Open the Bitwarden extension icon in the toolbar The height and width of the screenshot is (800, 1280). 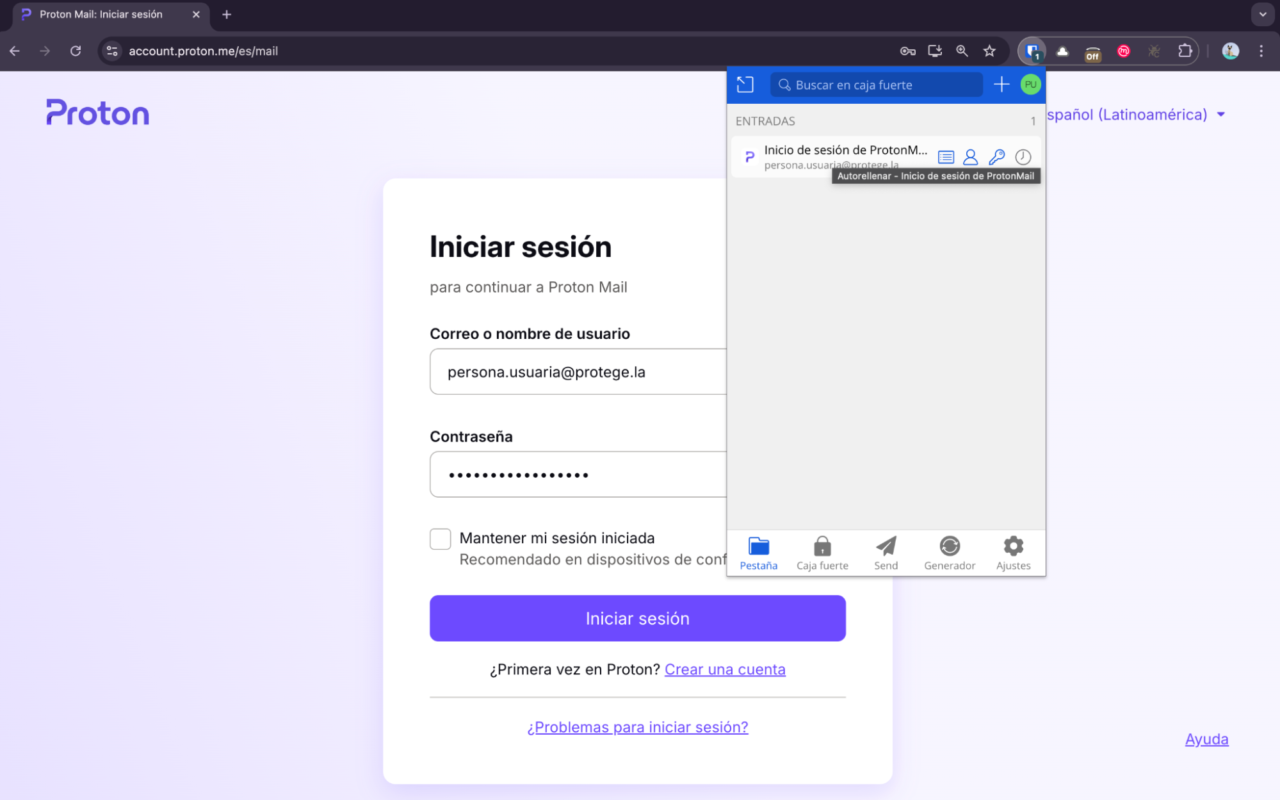click(1031, 50)
